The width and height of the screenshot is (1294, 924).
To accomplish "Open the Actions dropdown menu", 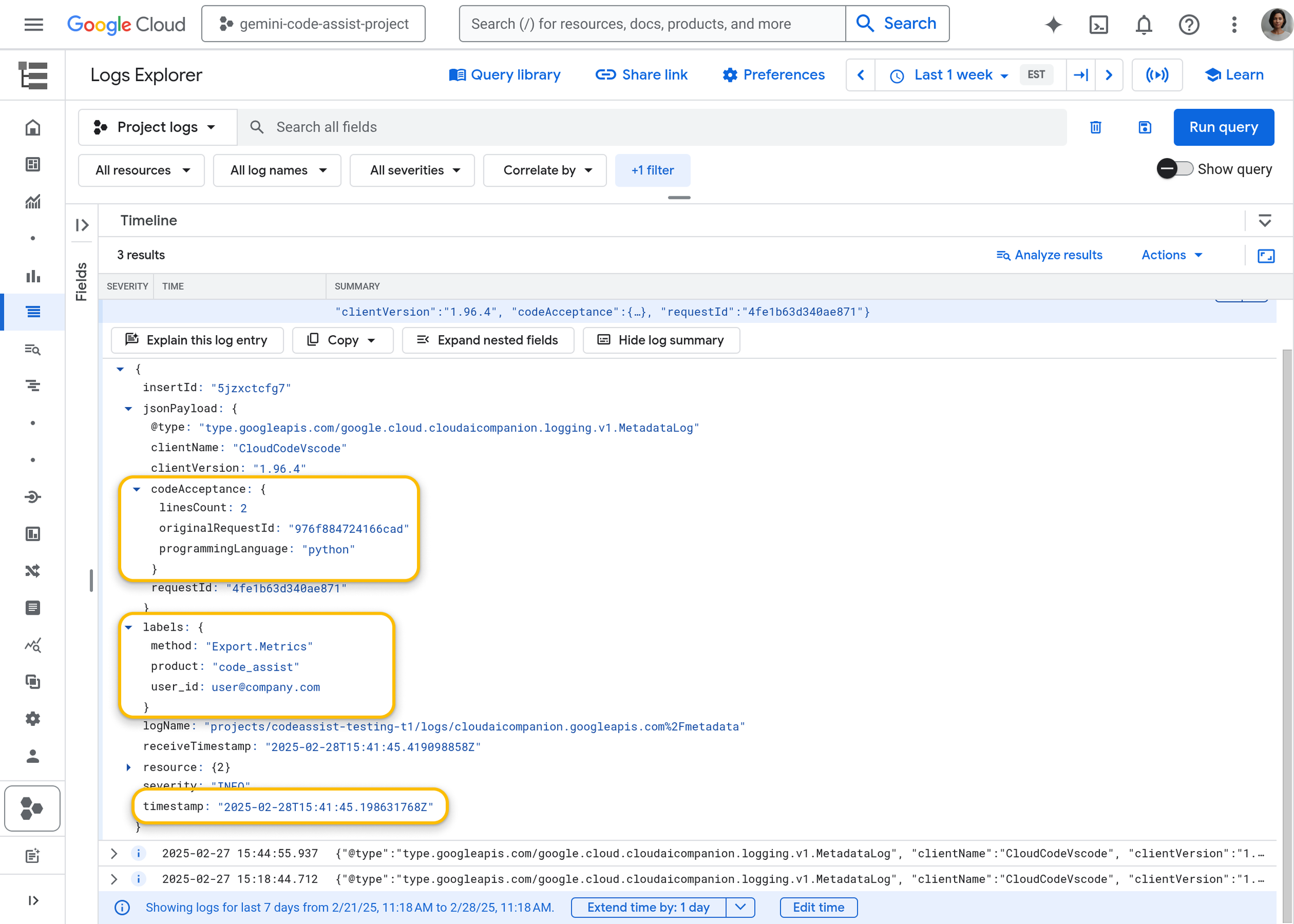I will 1172,255.
